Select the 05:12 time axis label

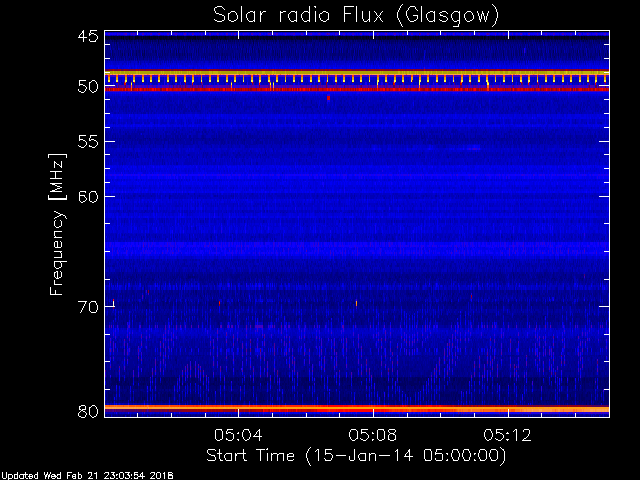(507, 435)
